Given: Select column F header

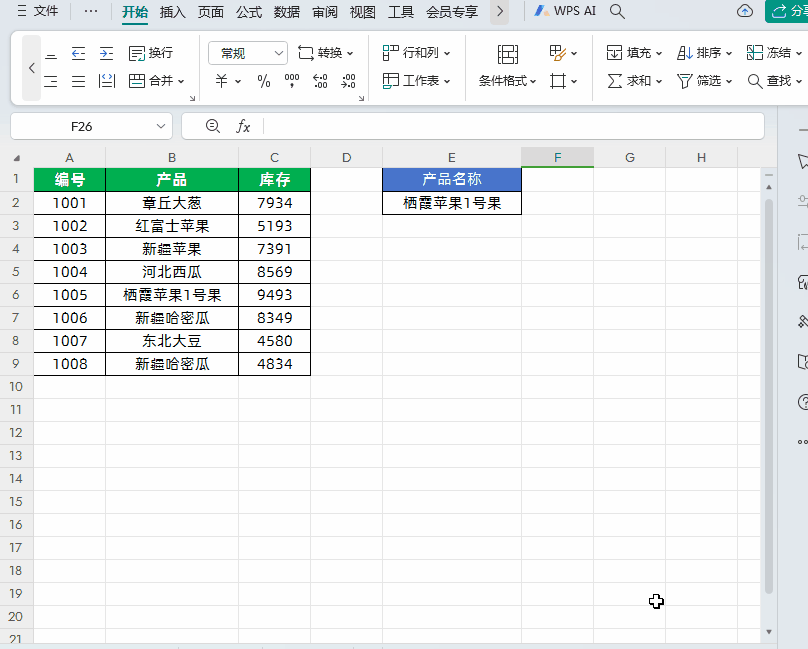Looking at the screenshot, I should (x=558, y=158).
